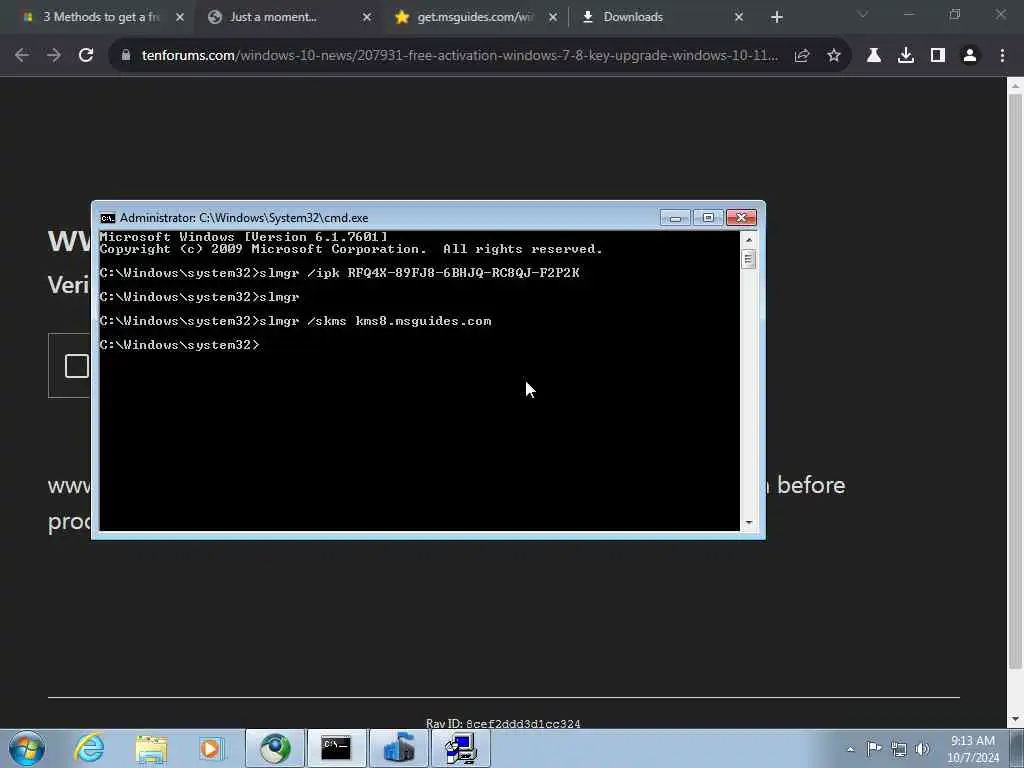The height and width of the screenshot is (768, 1024).
Task: Click page scrollbar down arrow
Action: 1015,719
